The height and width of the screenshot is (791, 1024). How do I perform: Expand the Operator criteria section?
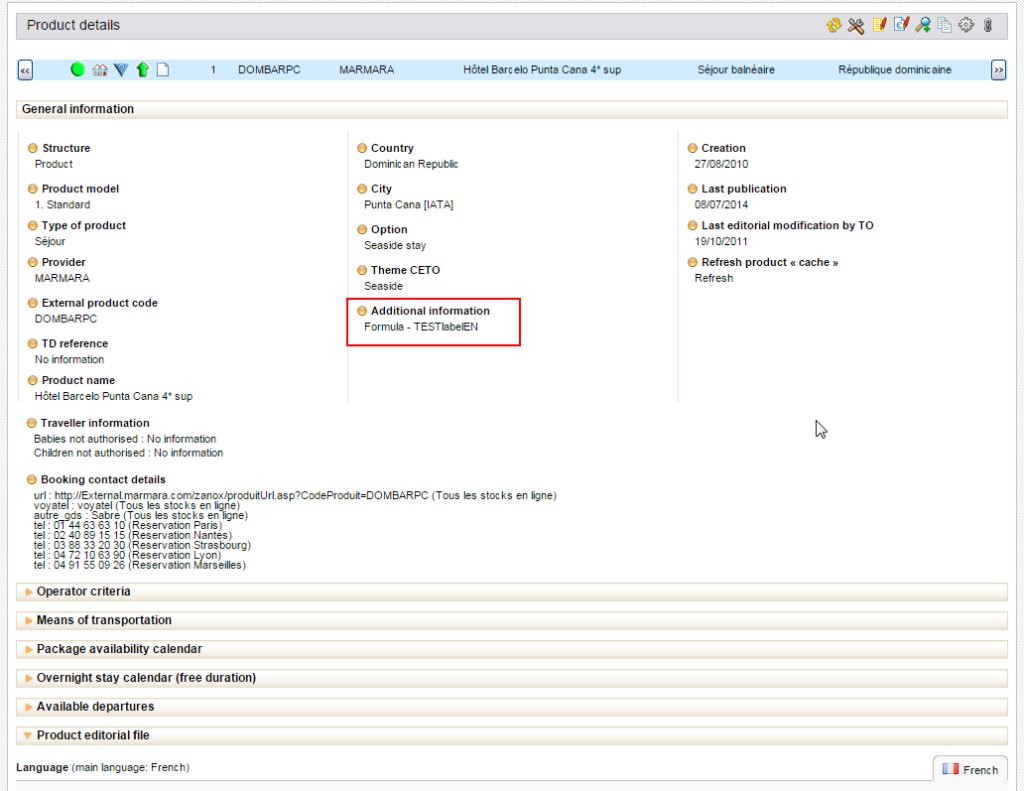pos(83,592)
